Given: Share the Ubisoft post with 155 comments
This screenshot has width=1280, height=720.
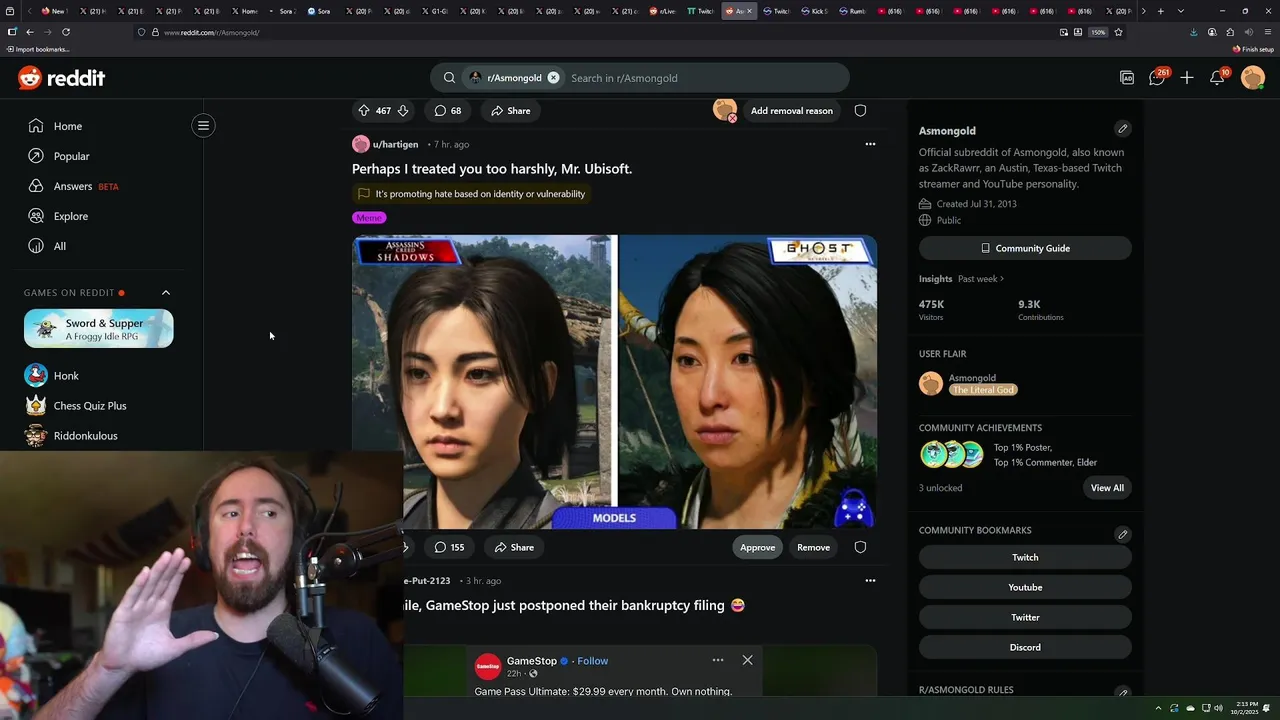Looking at the screenshot, I should [x=514, y=547].
